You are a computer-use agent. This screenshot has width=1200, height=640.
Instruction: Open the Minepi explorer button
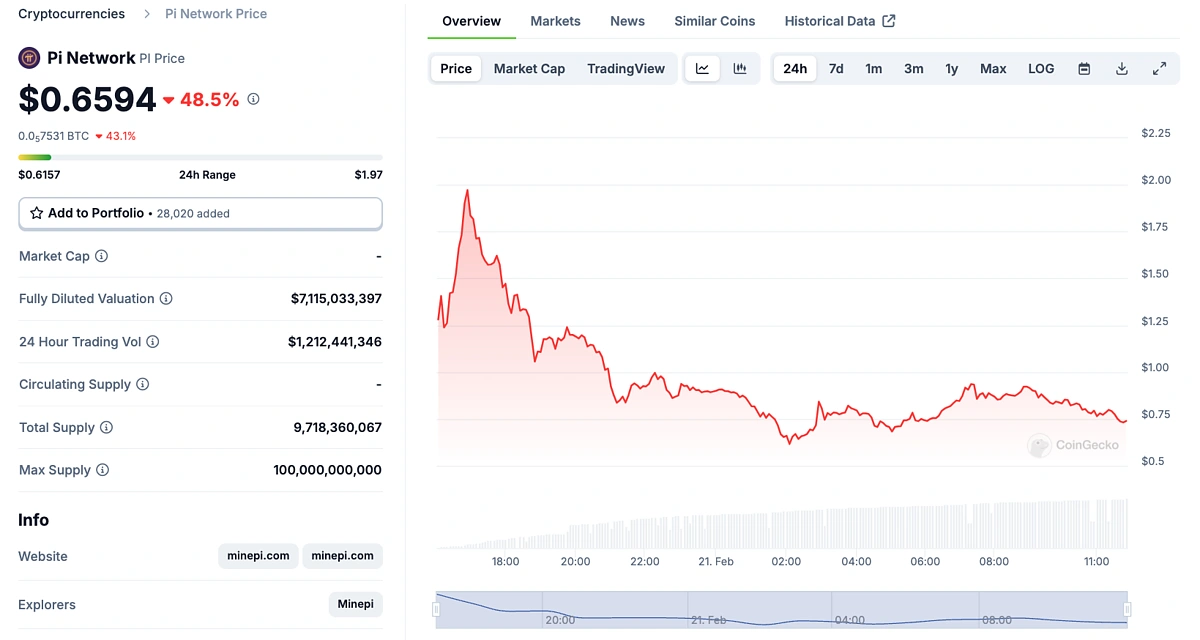[355, 604]
